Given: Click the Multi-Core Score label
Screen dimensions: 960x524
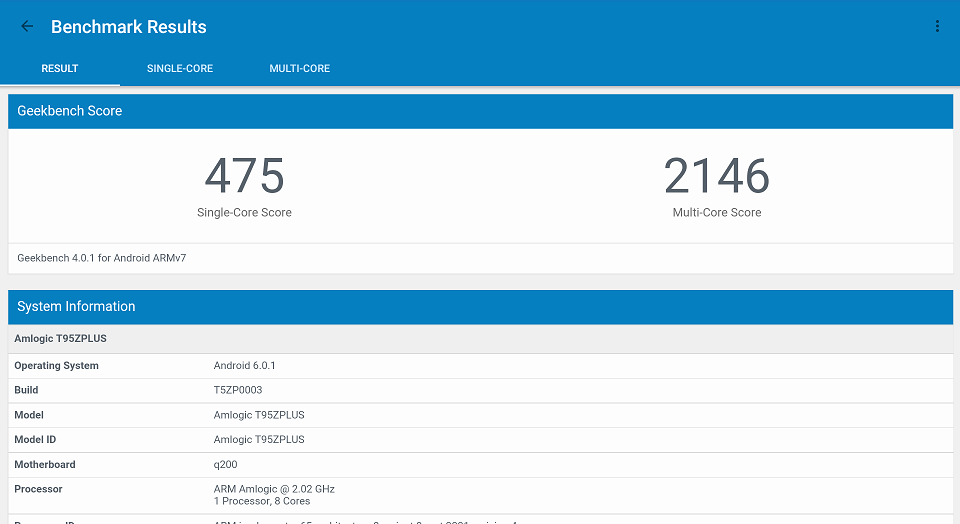Looking at the screenshot, I should point(717,212).
